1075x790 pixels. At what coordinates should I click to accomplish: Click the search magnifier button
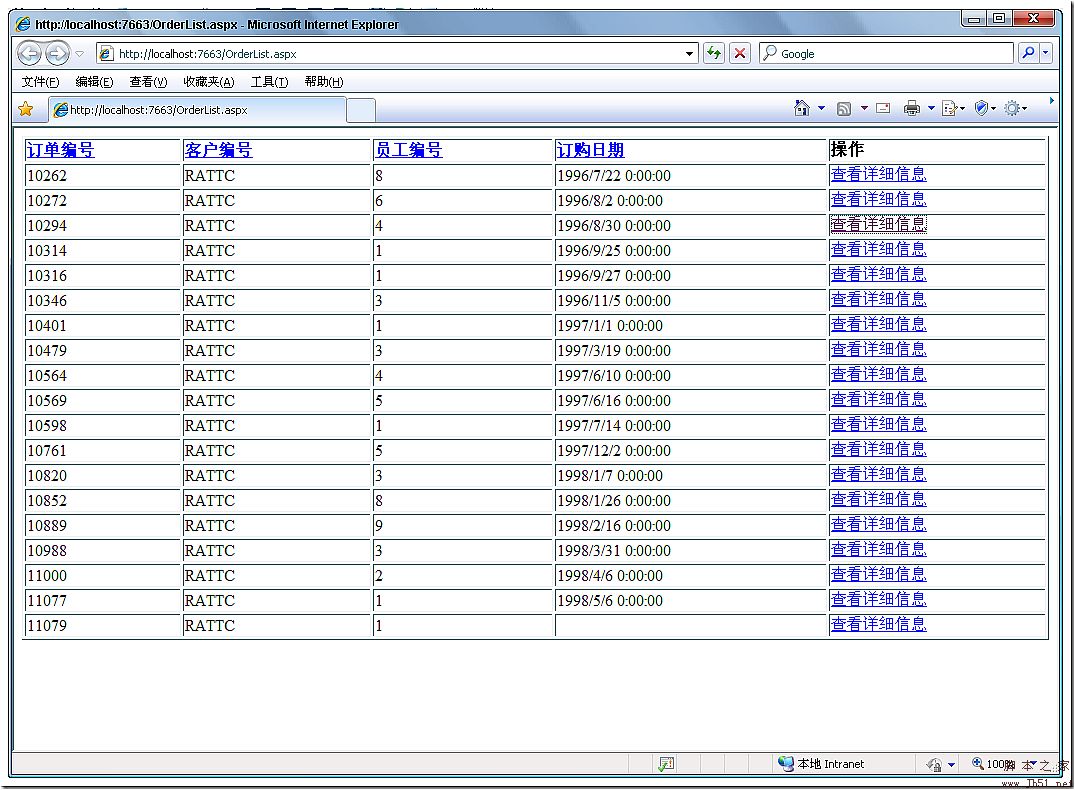point(1028,54)
